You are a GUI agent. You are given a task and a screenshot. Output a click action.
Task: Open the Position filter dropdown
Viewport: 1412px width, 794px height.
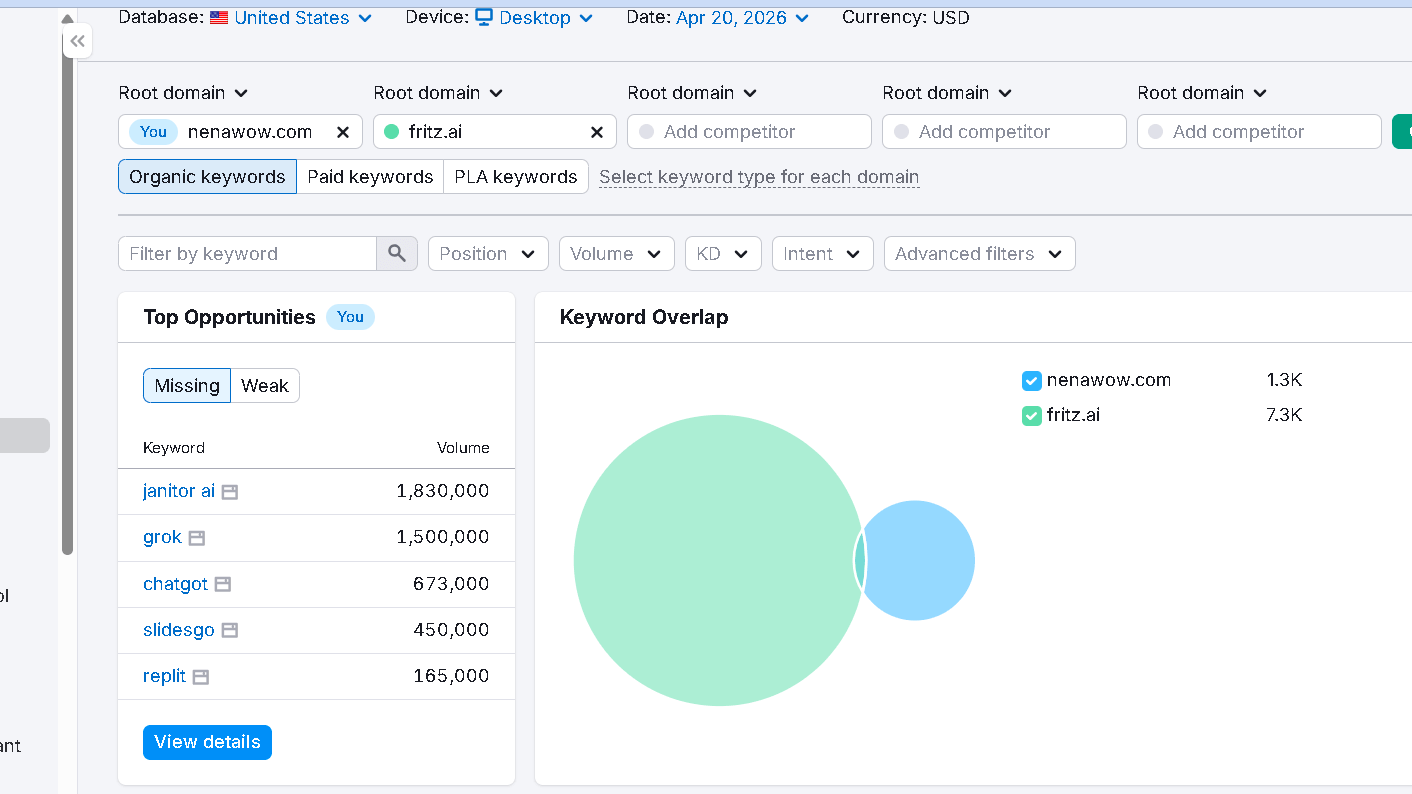pos(487,253)
